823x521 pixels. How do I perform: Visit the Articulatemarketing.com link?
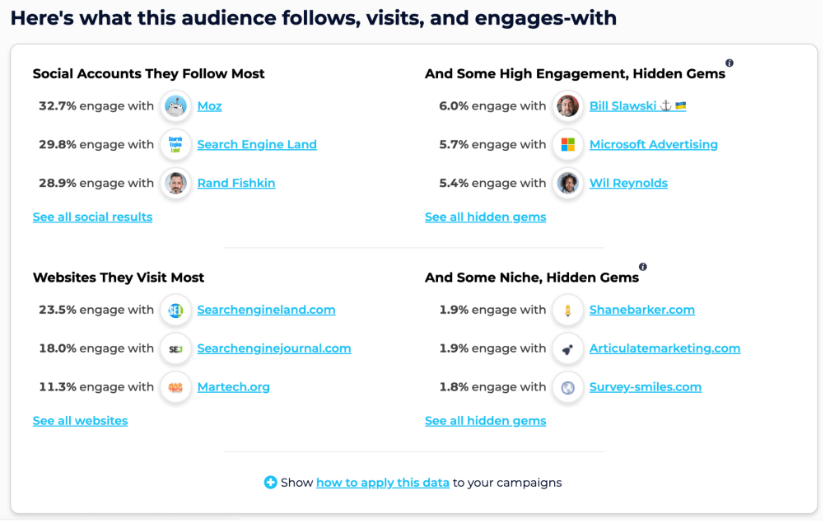click(665, 349)
